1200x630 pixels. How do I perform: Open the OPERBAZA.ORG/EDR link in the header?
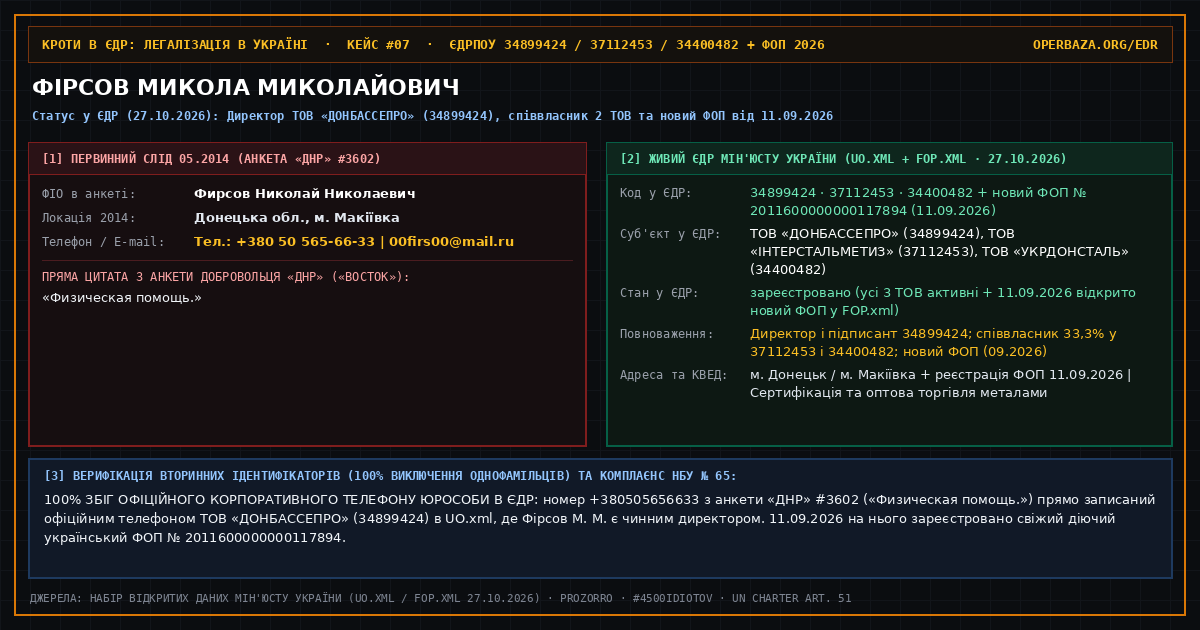1095,45
